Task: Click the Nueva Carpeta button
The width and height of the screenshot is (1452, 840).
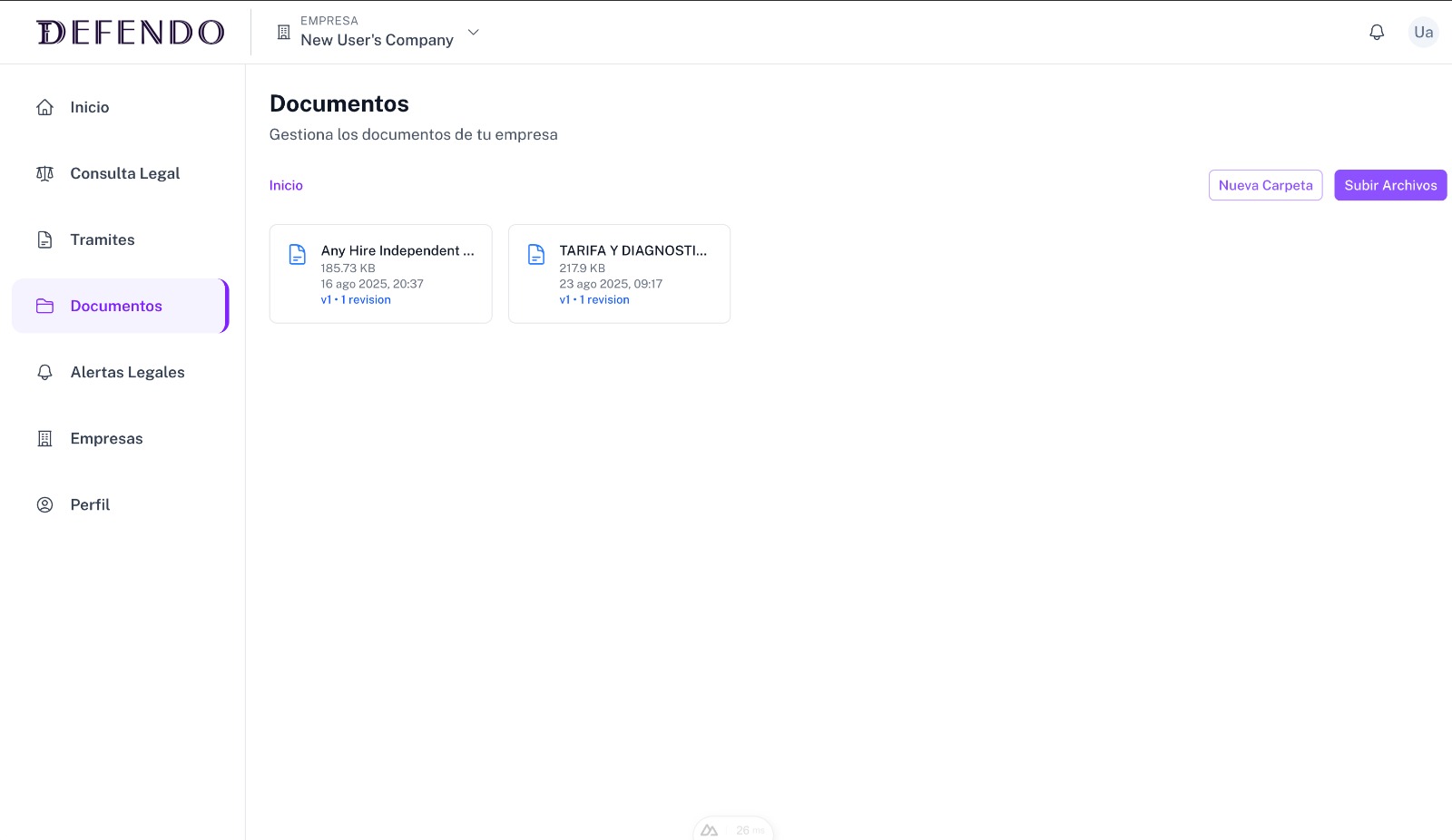Action: [1265, 185]
